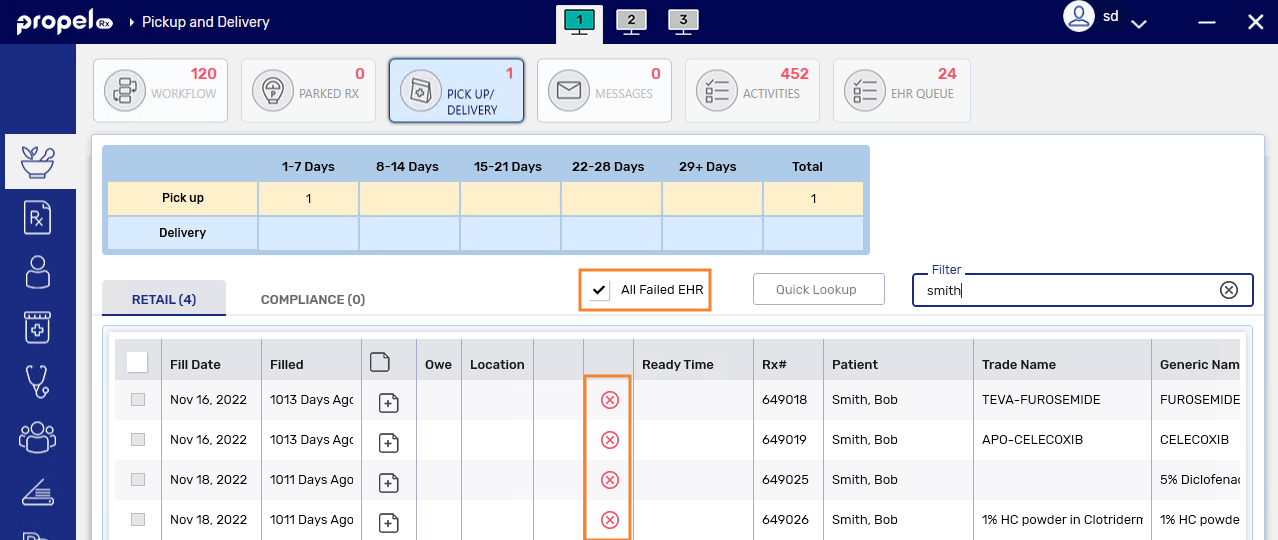Sort by the Patient column header
The height and width of the screenshot is (540, 1278).
click(x=855, y=365)
